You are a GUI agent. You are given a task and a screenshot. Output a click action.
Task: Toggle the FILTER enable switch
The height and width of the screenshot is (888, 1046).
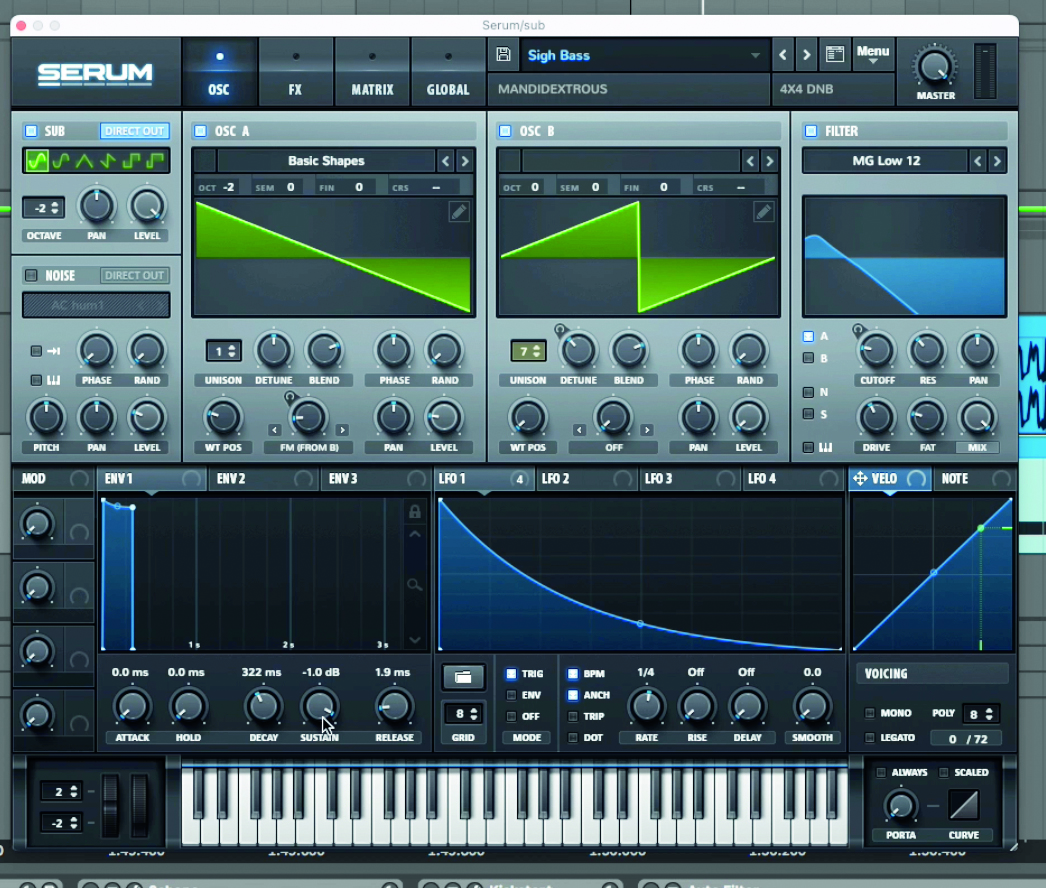click(x=811, y=131)
